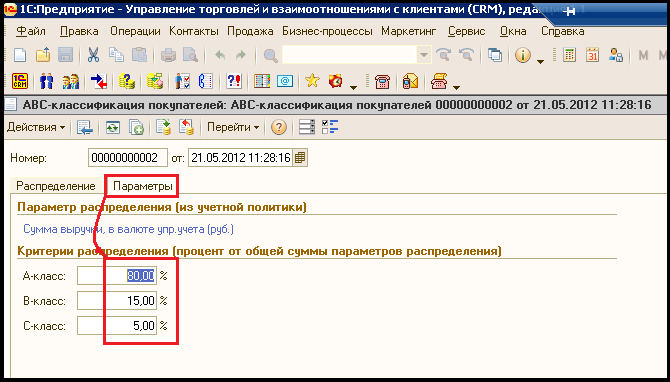Screen dimensions: 670x382
Task: Click the user with lock icon
Action: point(615,55)
